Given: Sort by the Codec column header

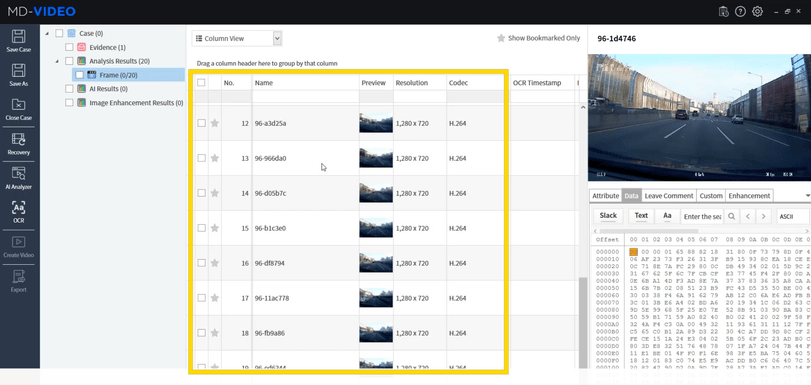Looking at the screenshot, I should click(475, 83).
